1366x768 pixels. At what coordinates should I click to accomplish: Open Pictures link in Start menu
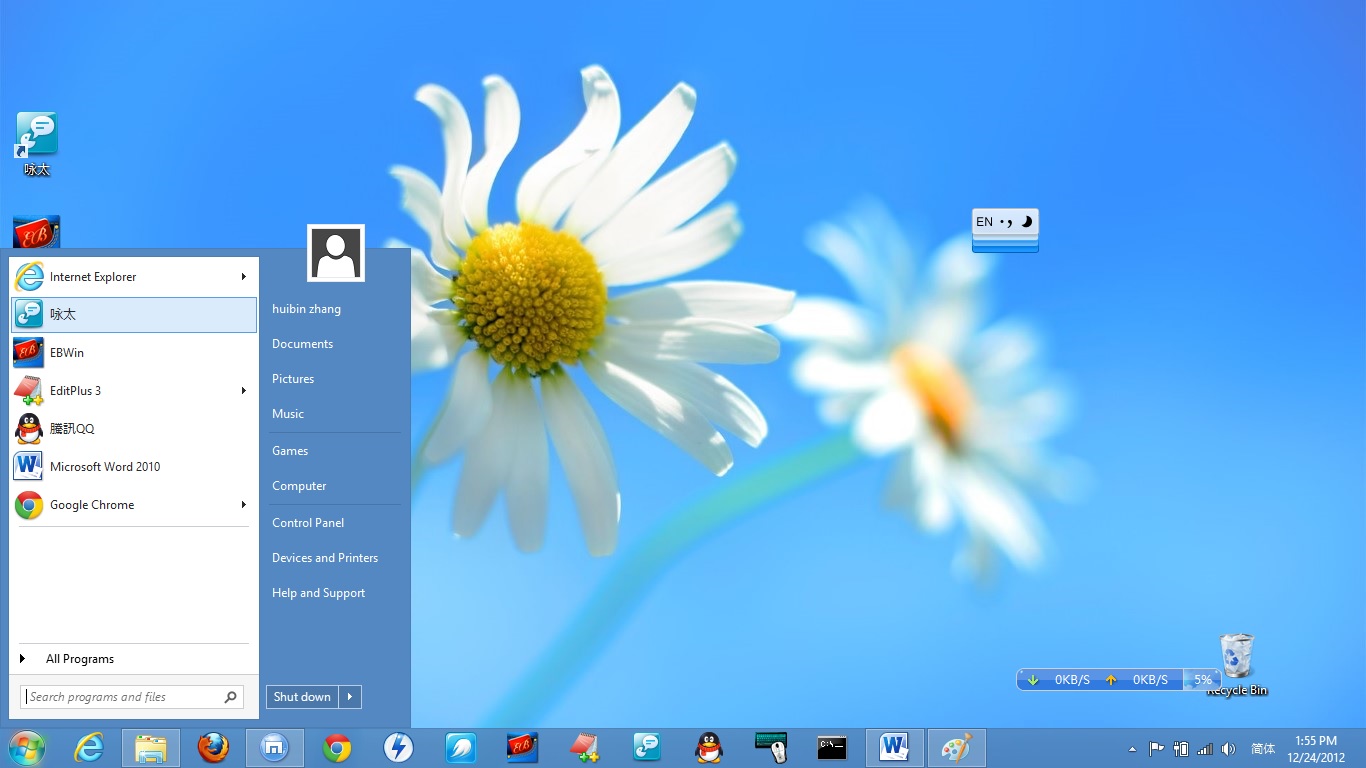(293, 379)
